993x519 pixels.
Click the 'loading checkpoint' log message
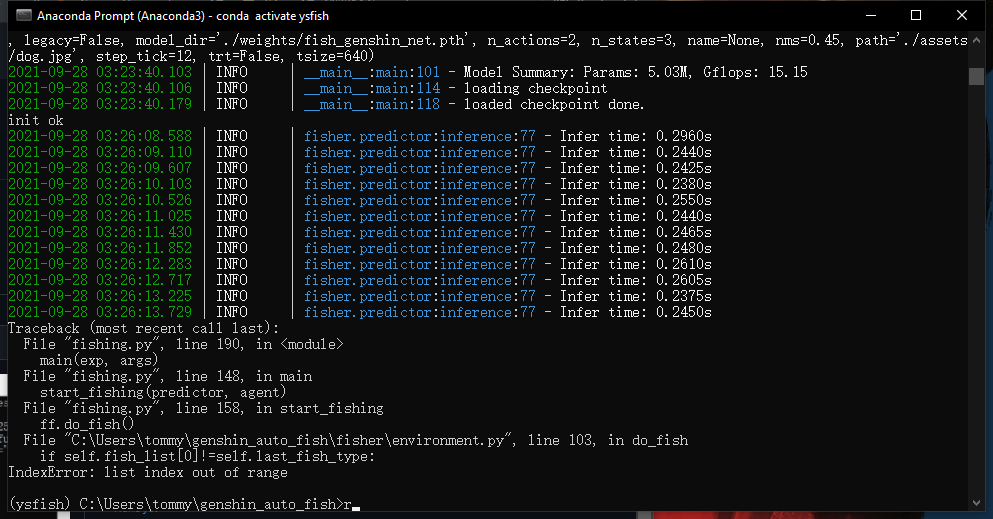coord(535,88)
